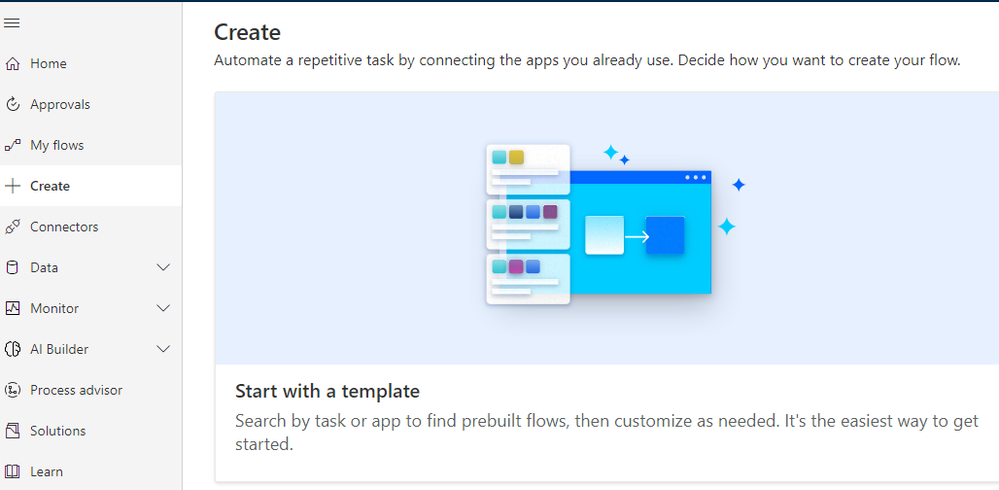Go to Approvals in the sidebar
This screenshot has width=999, height=490.
tap(60, 105)
